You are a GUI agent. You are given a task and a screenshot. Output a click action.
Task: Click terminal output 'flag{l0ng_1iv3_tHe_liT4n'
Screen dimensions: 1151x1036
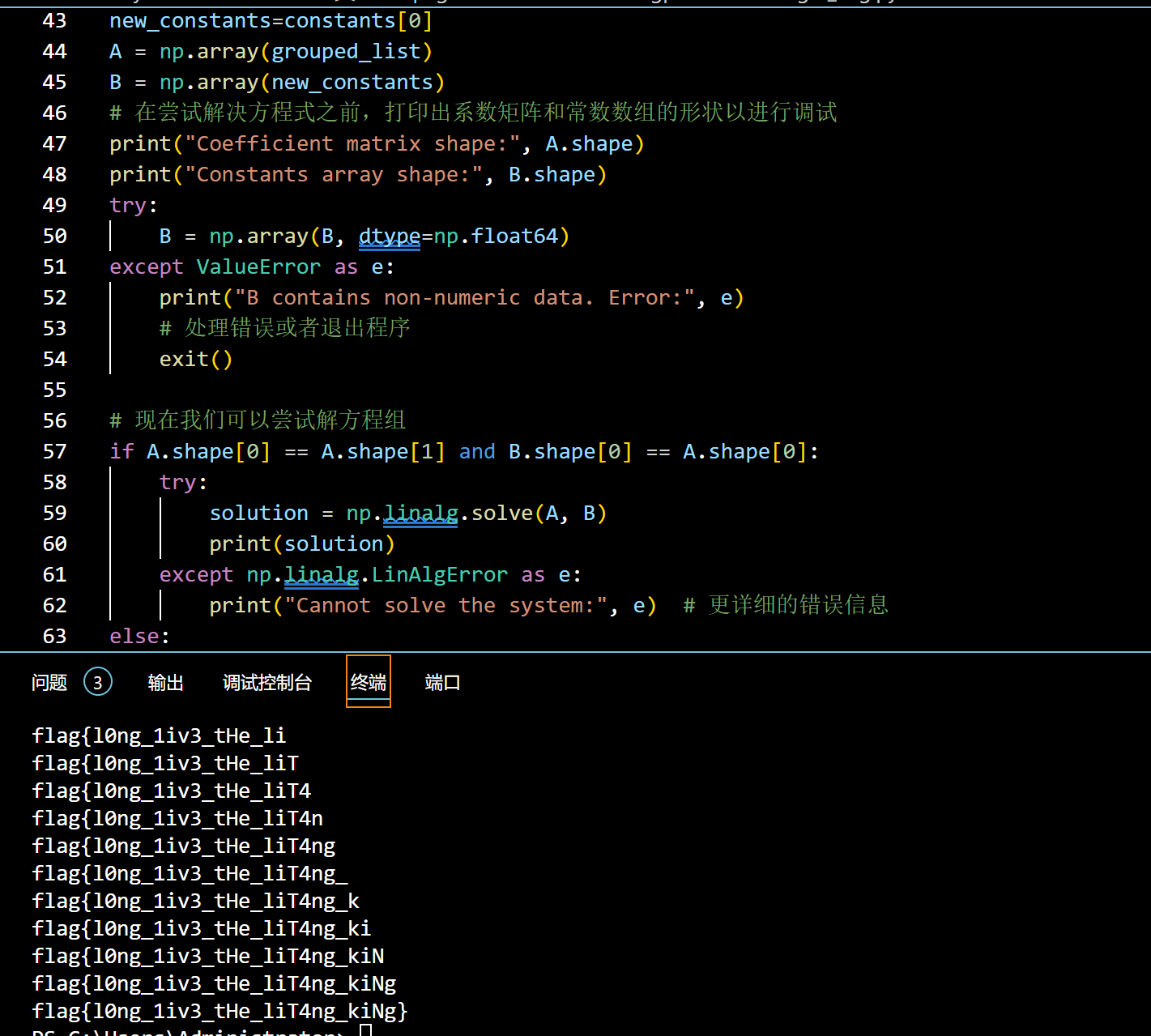click(x=178, y=818)
